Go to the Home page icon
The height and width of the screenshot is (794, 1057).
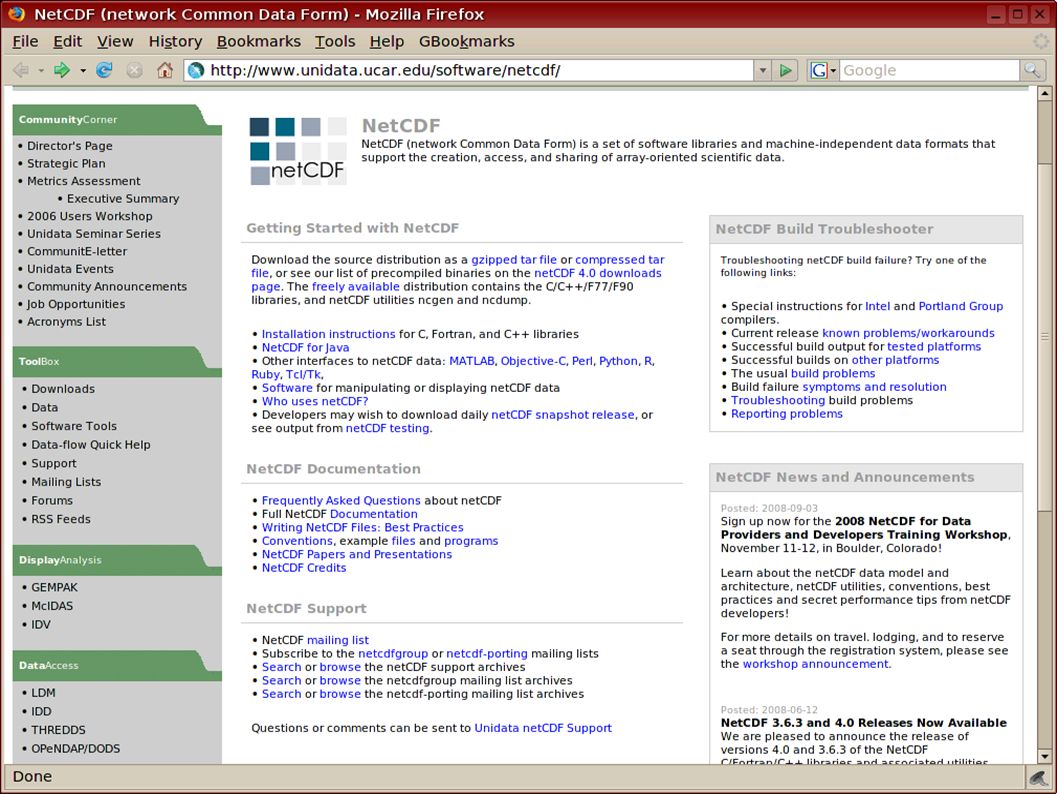(x=164, y=69)
